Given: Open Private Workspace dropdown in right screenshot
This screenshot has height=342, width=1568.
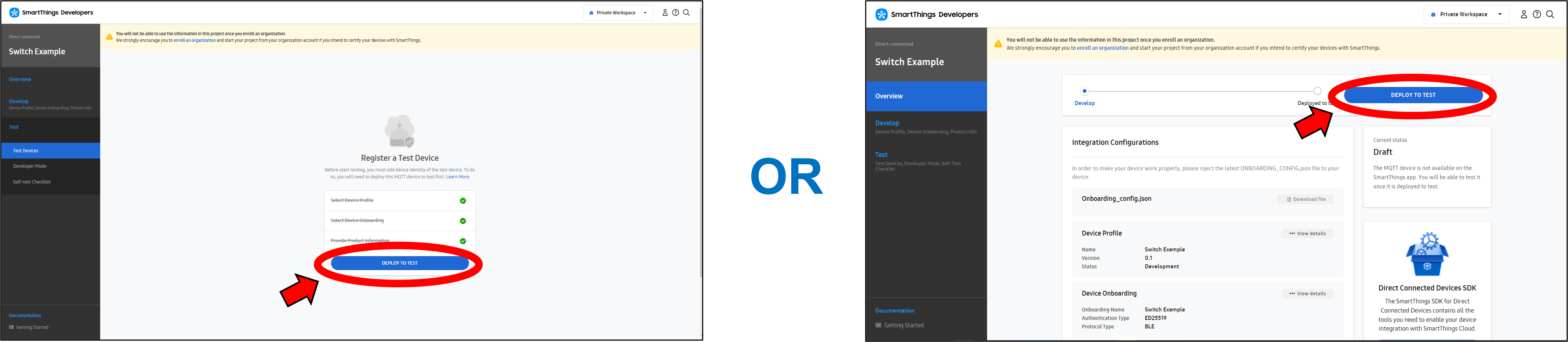Looking at the screenshot, I should coord(1466,15).
